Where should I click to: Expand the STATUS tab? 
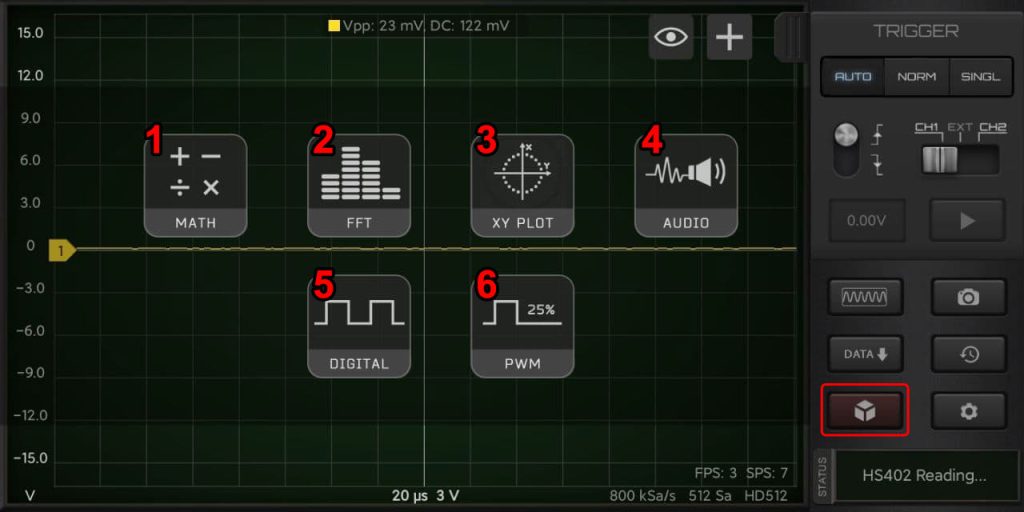pyautogui.click(x=823, y=475)
